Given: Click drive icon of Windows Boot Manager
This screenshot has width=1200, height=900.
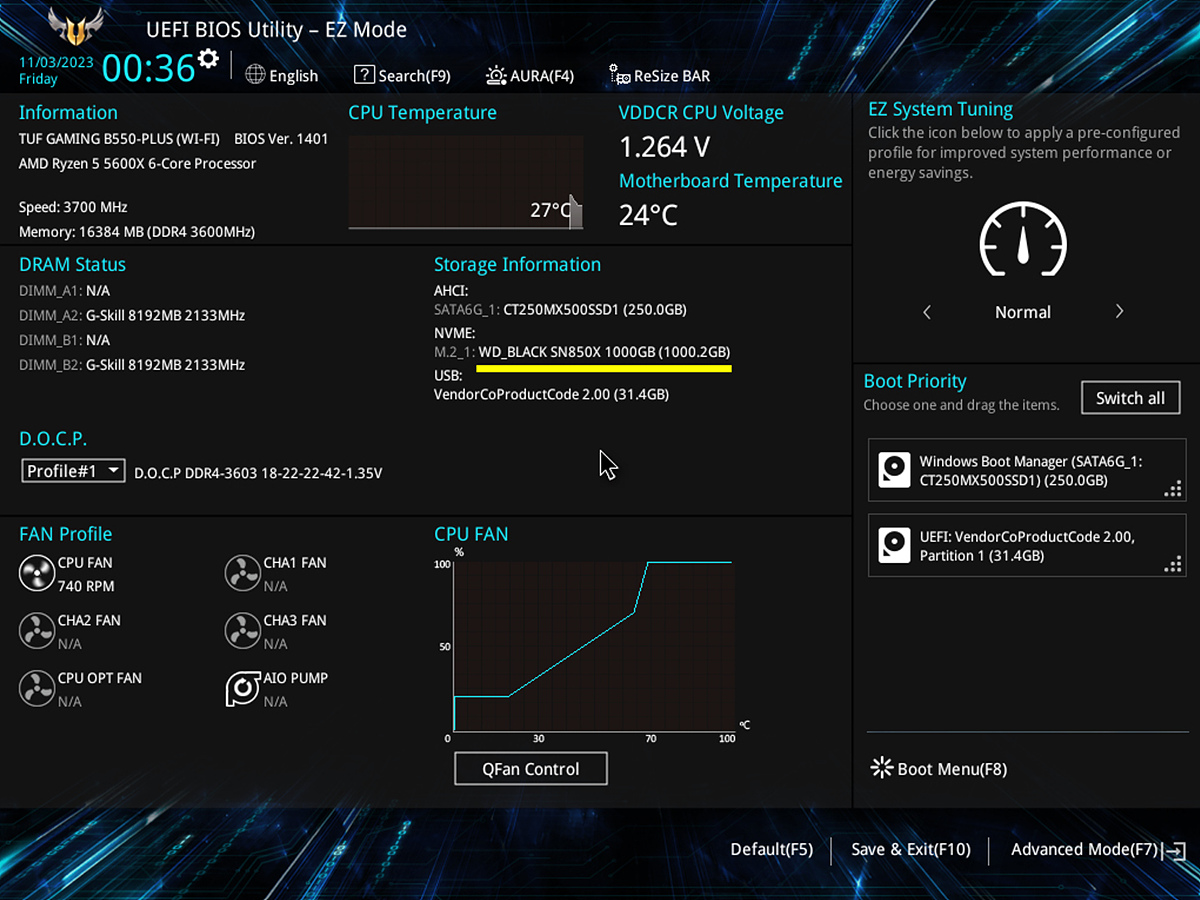Looking at the screenshot, I should (x=894, y=470).
